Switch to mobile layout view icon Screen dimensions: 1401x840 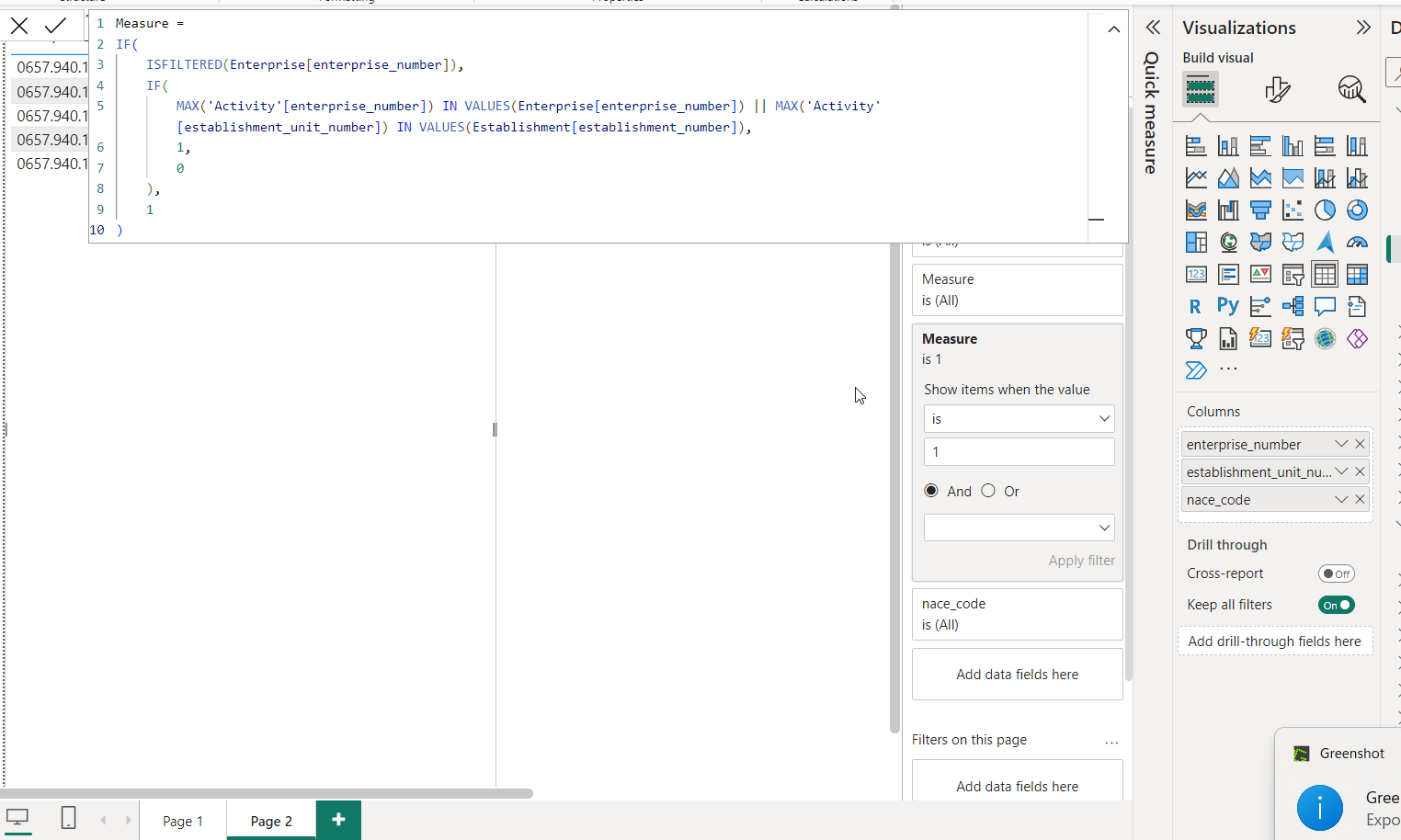68,817
